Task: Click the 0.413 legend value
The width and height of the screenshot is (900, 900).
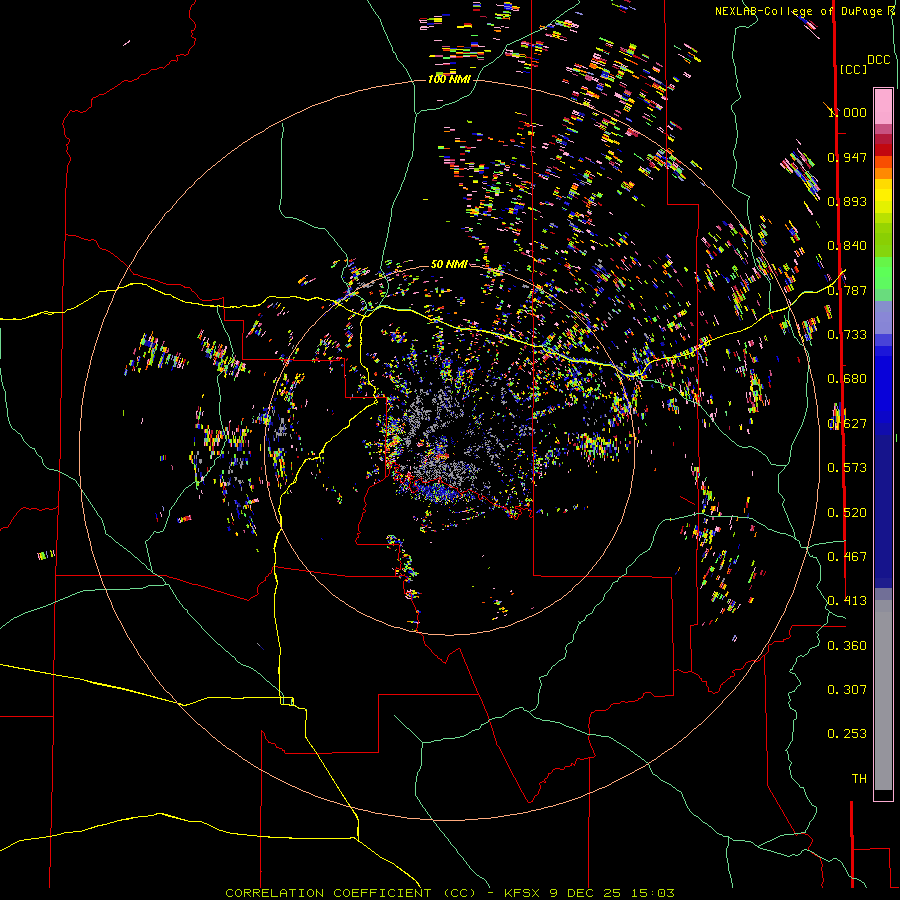Action: coord(847,601)
